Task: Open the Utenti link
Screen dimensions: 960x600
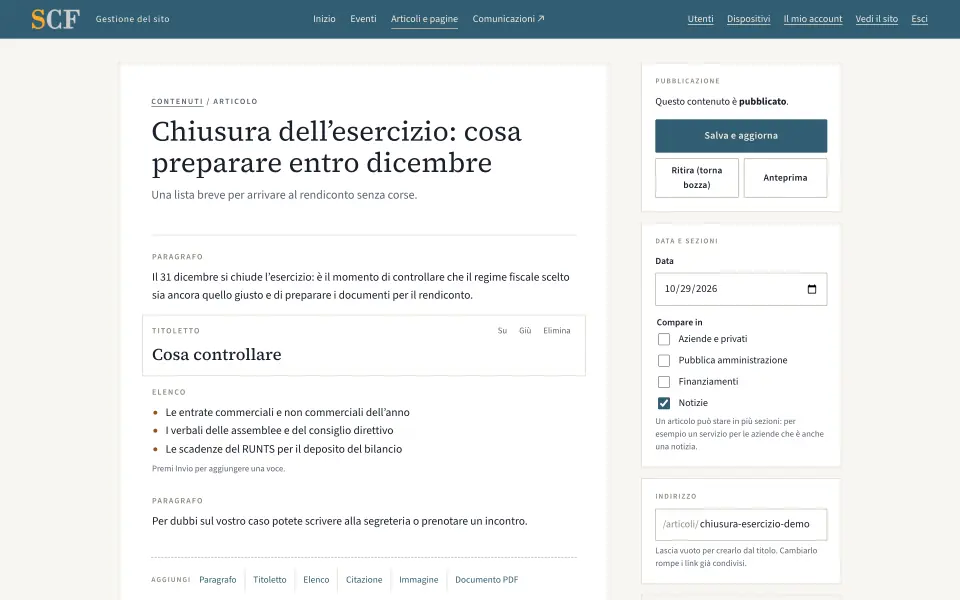Action: tap(700, 19)
